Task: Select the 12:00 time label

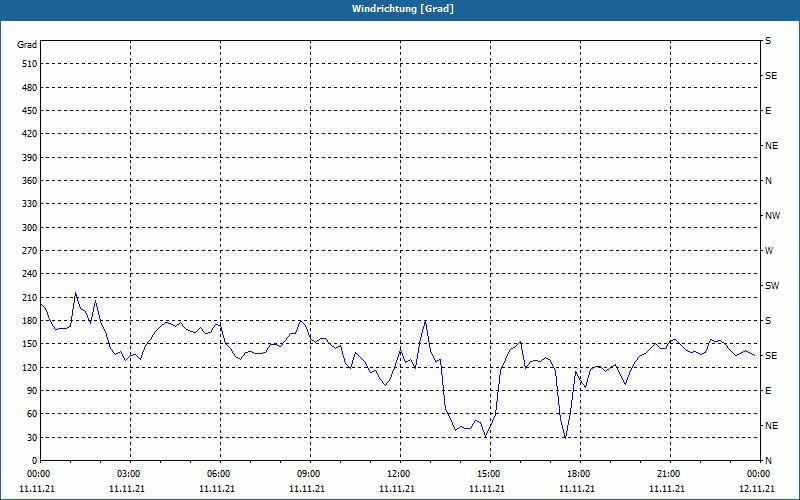Action: click(x=400, y=474)
